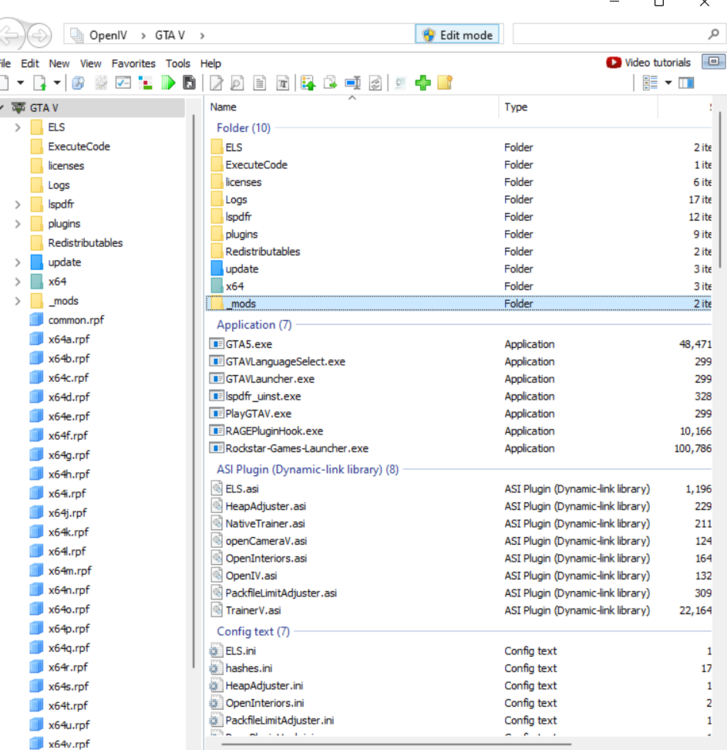This screenshot has width=727, height=750.
Task: Select common.rpf in the tree
Action: pyautogui.click(x=76, y=320)
